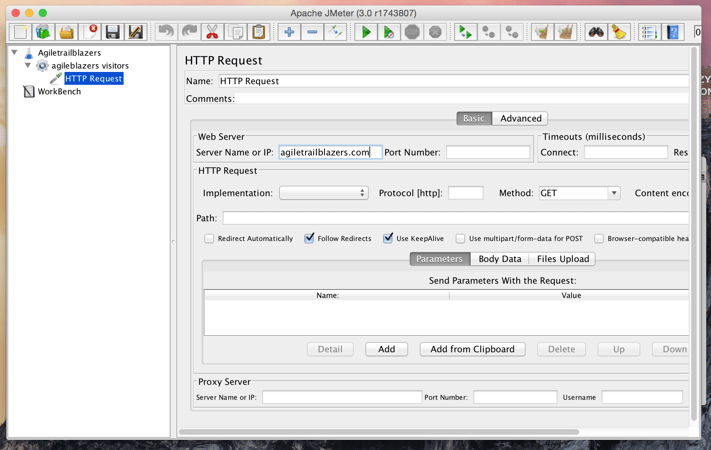Click the Clear All results icon
Image resolution: width=711 pixels, height=450 pixels.
tap(565, 32)
